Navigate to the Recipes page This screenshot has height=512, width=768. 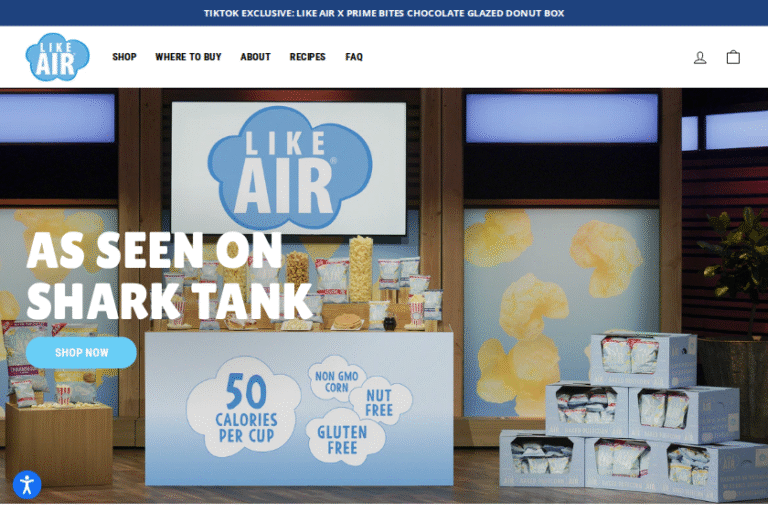click(x=307, y=57)
